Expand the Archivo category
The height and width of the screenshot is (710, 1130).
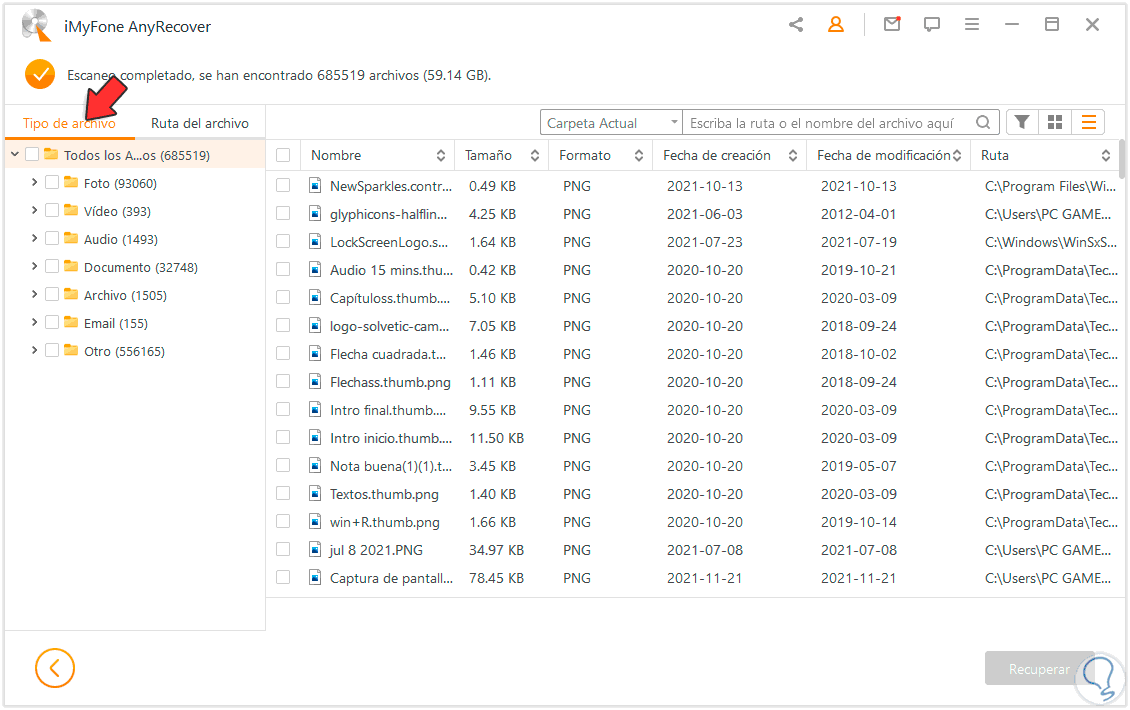tap(34, 295)
